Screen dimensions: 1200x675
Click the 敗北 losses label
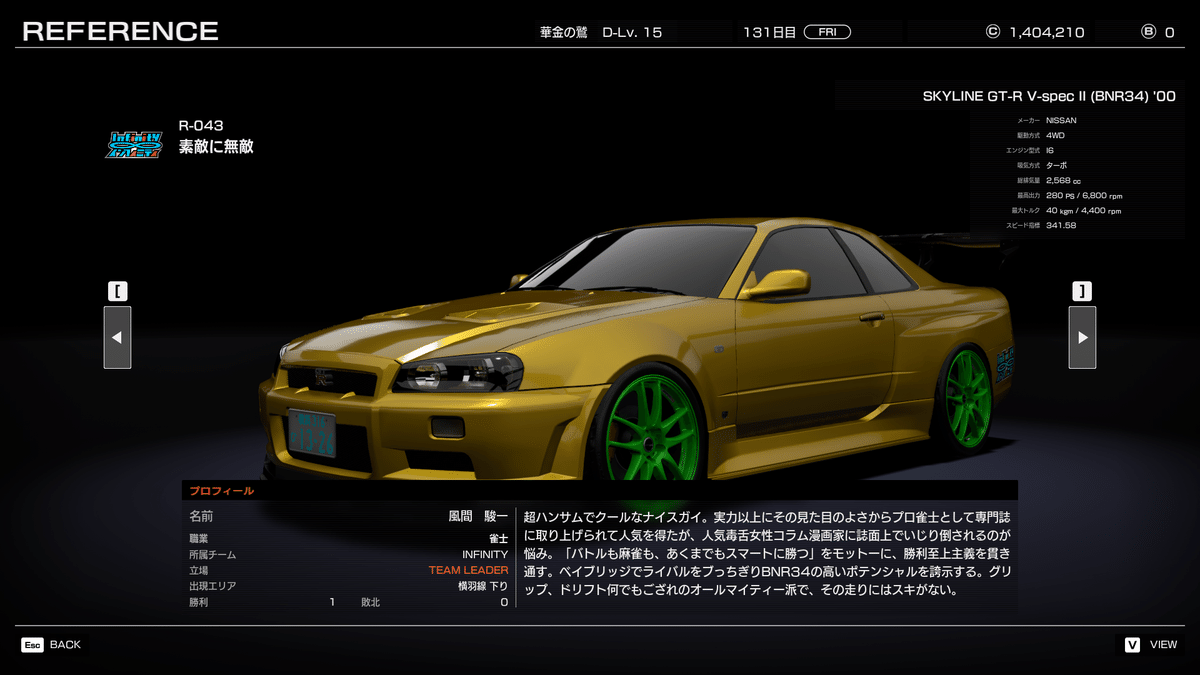point(371,602)
